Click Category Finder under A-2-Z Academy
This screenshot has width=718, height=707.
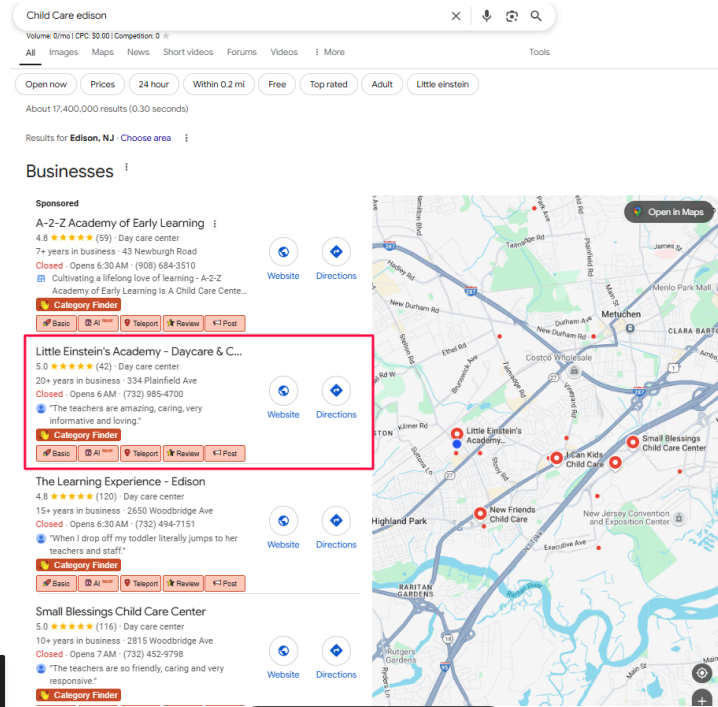(78, 305)
